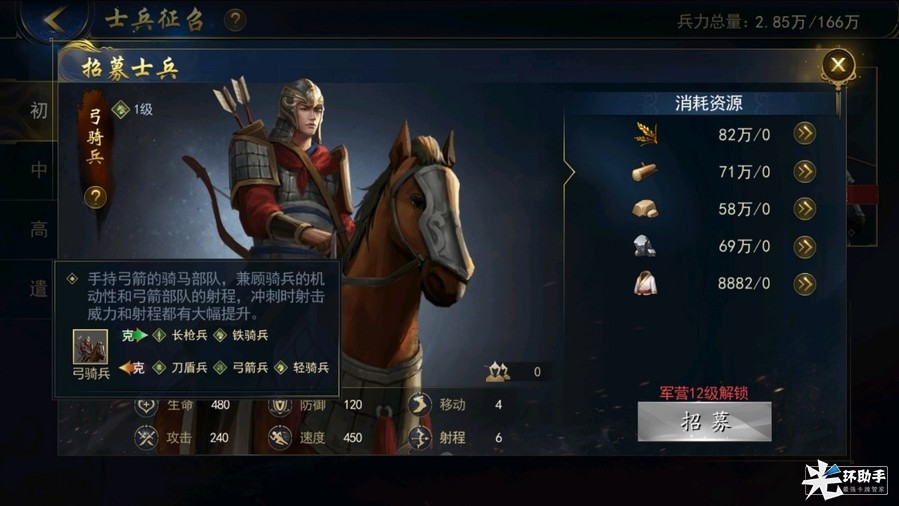The image size is (899, 506).
Task: Tap the cloth garment resource icon
Action: click(x=645, y=283)
